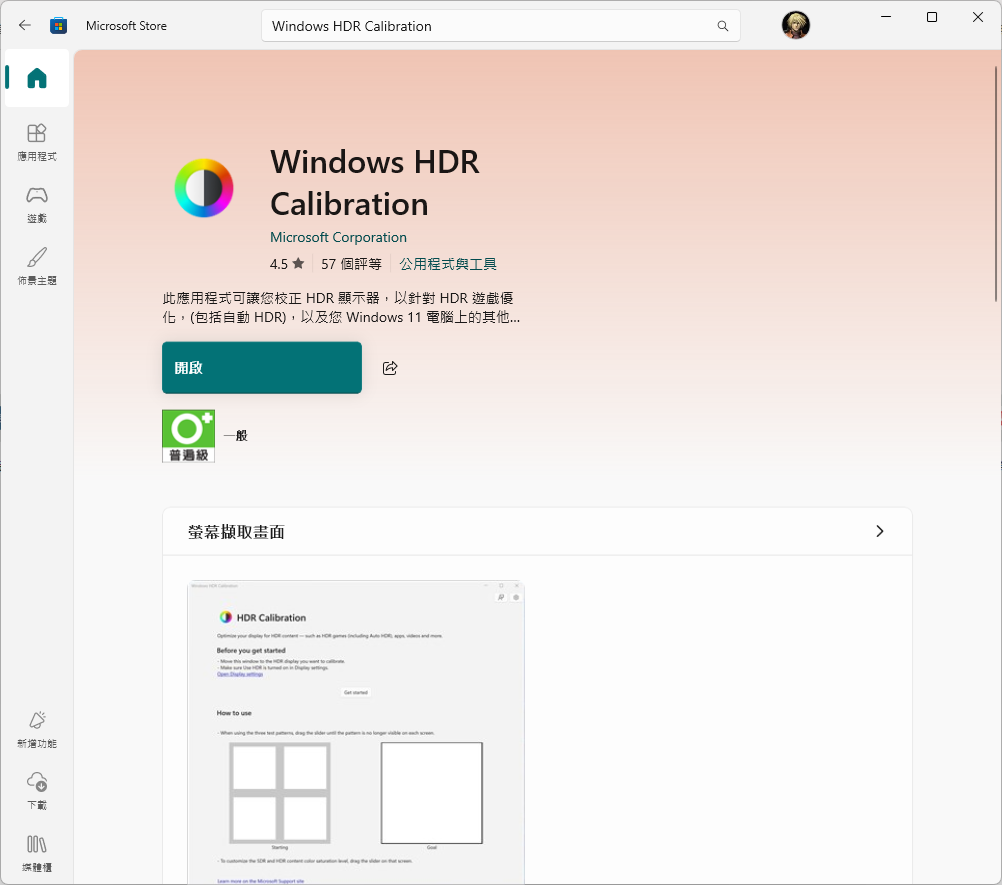Screen dimensions: 1002x885
Task: Go back with the back arrow
Action: click(24, 26)
